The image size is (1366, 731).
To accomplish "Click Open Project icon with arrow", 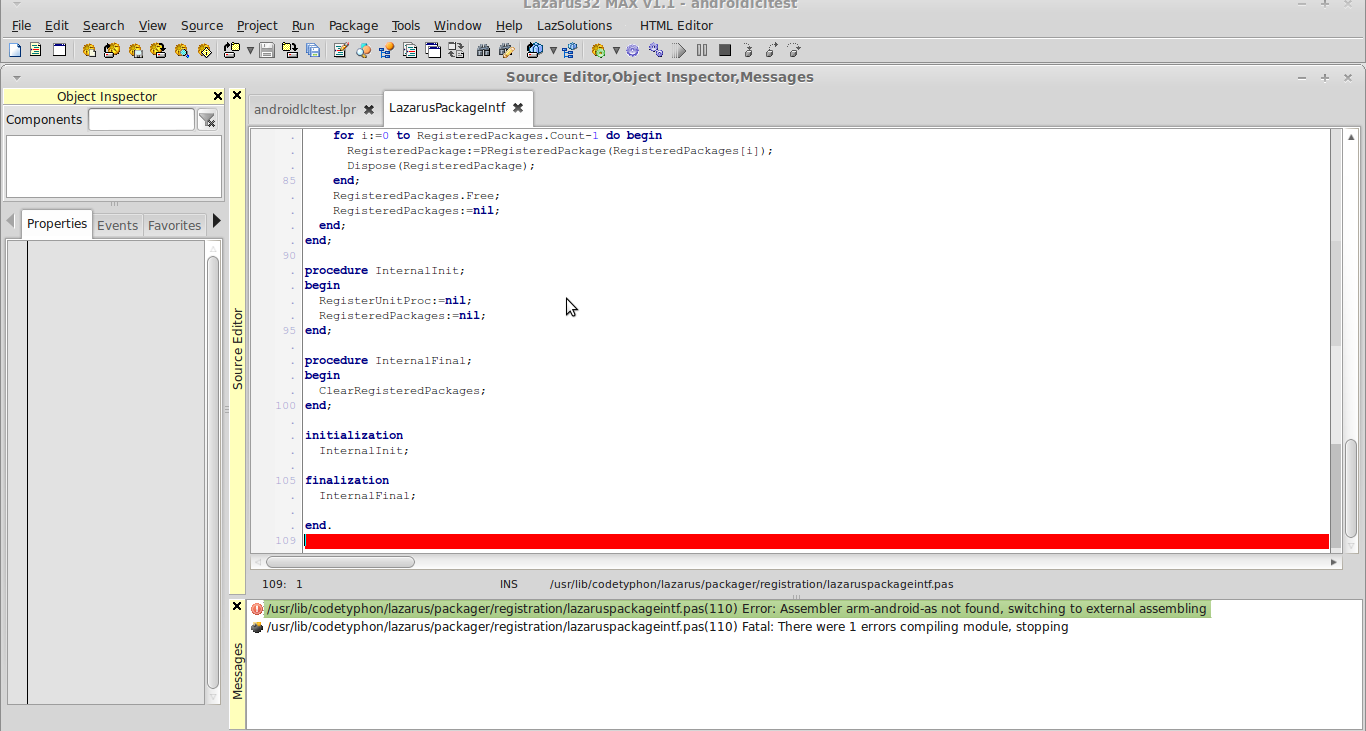I will pyautogui.click(x=111, y=50).
